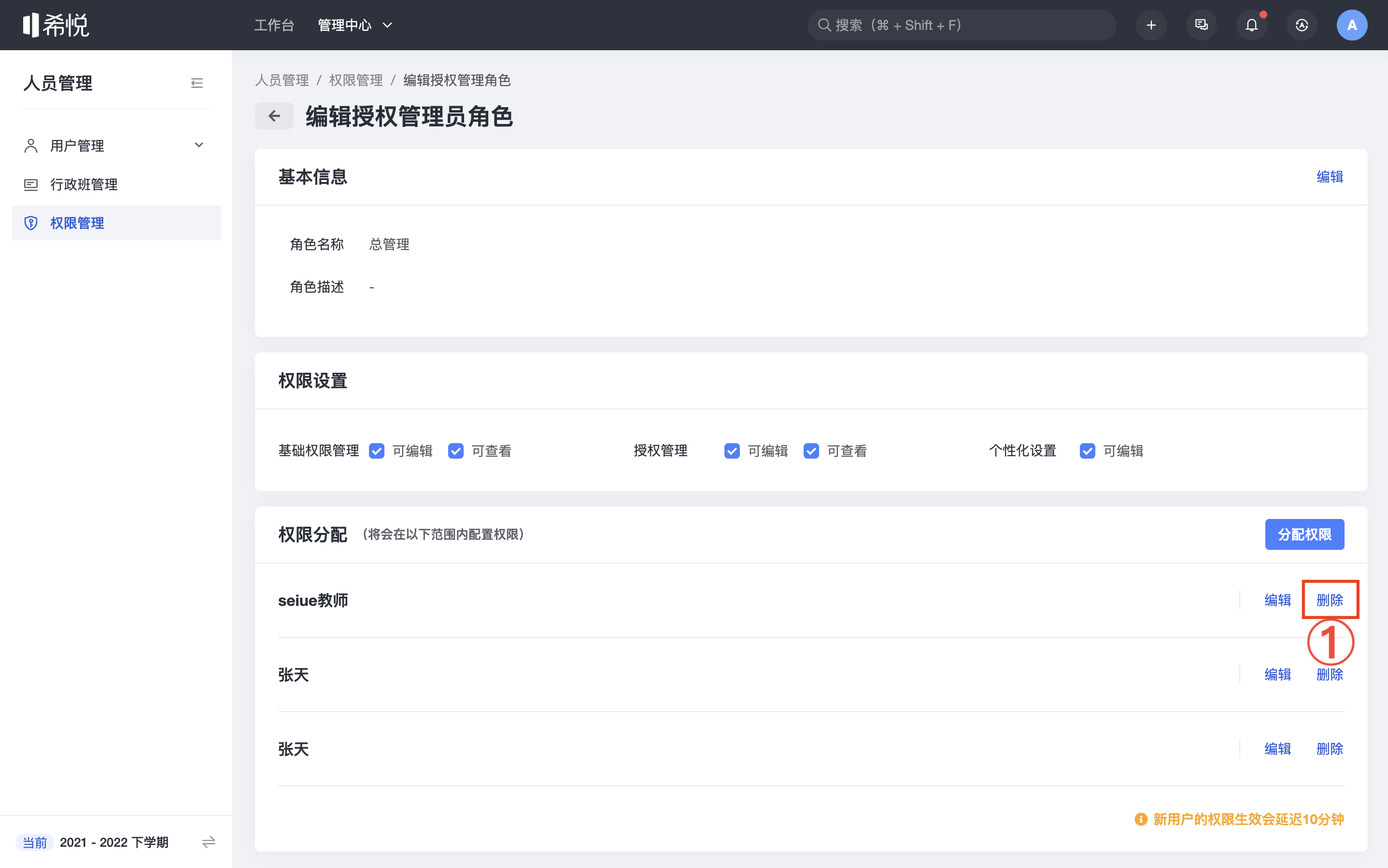Click 基础权限管理 label
This screenshot has width=1388, height=868.
[318, 450]
